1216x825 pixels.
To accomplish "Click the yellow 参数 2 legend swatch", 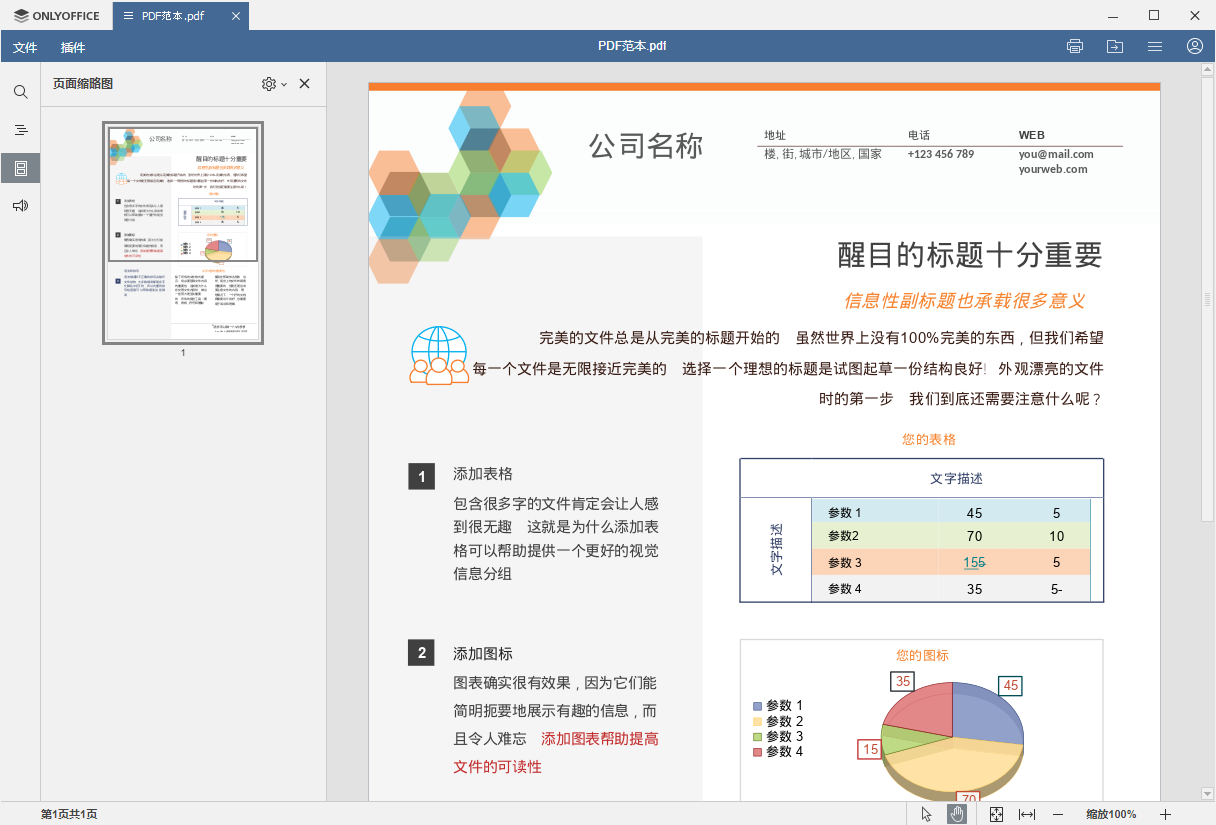I will pyautogui.click(x=757, y=721).
